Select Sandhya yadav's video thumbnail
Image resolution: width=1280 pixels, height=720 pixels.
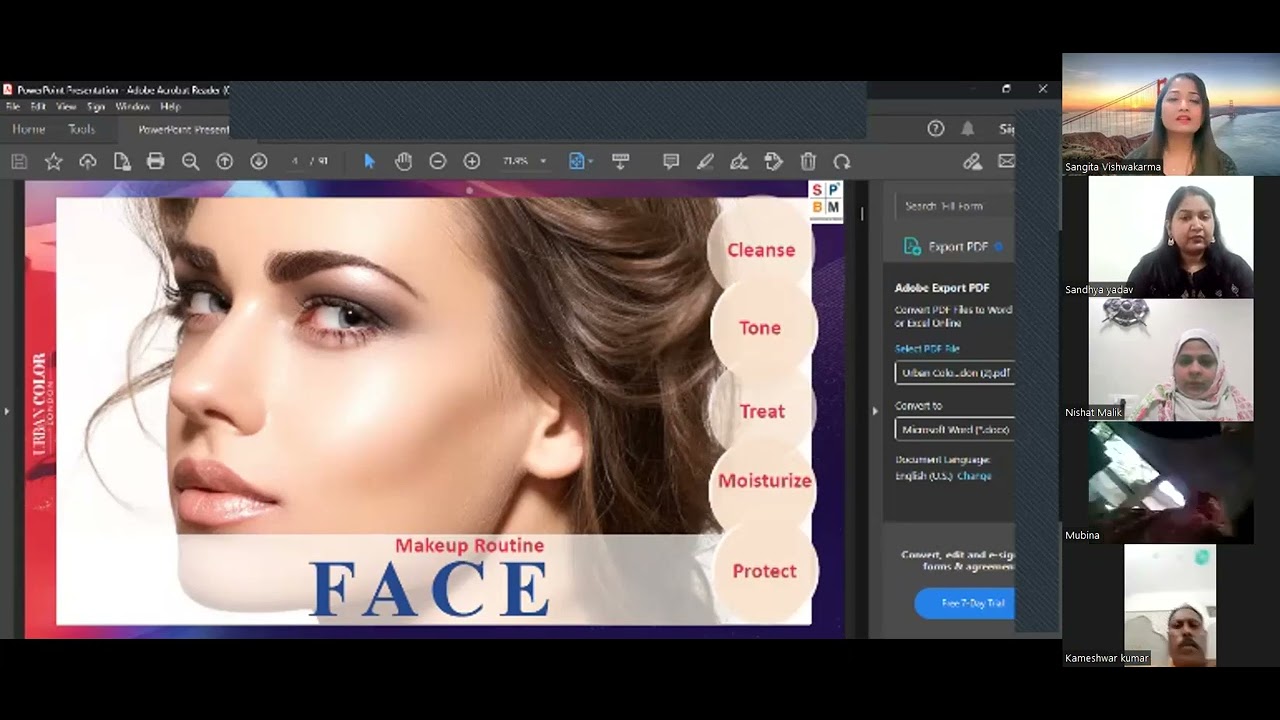tap(1171, 237)
